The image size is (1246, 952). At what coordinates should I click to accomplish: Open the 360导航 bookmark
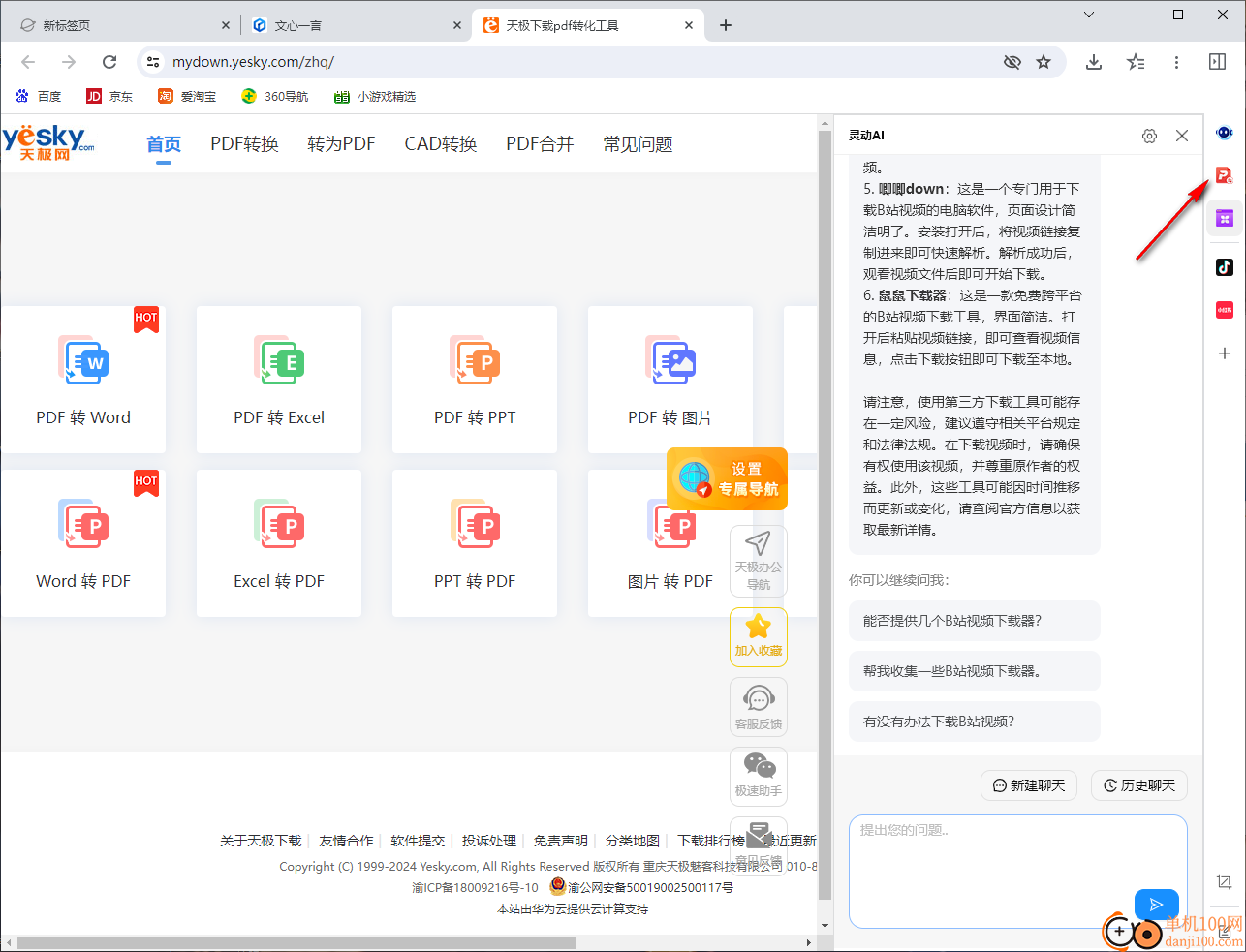click(x=274, y=96)
